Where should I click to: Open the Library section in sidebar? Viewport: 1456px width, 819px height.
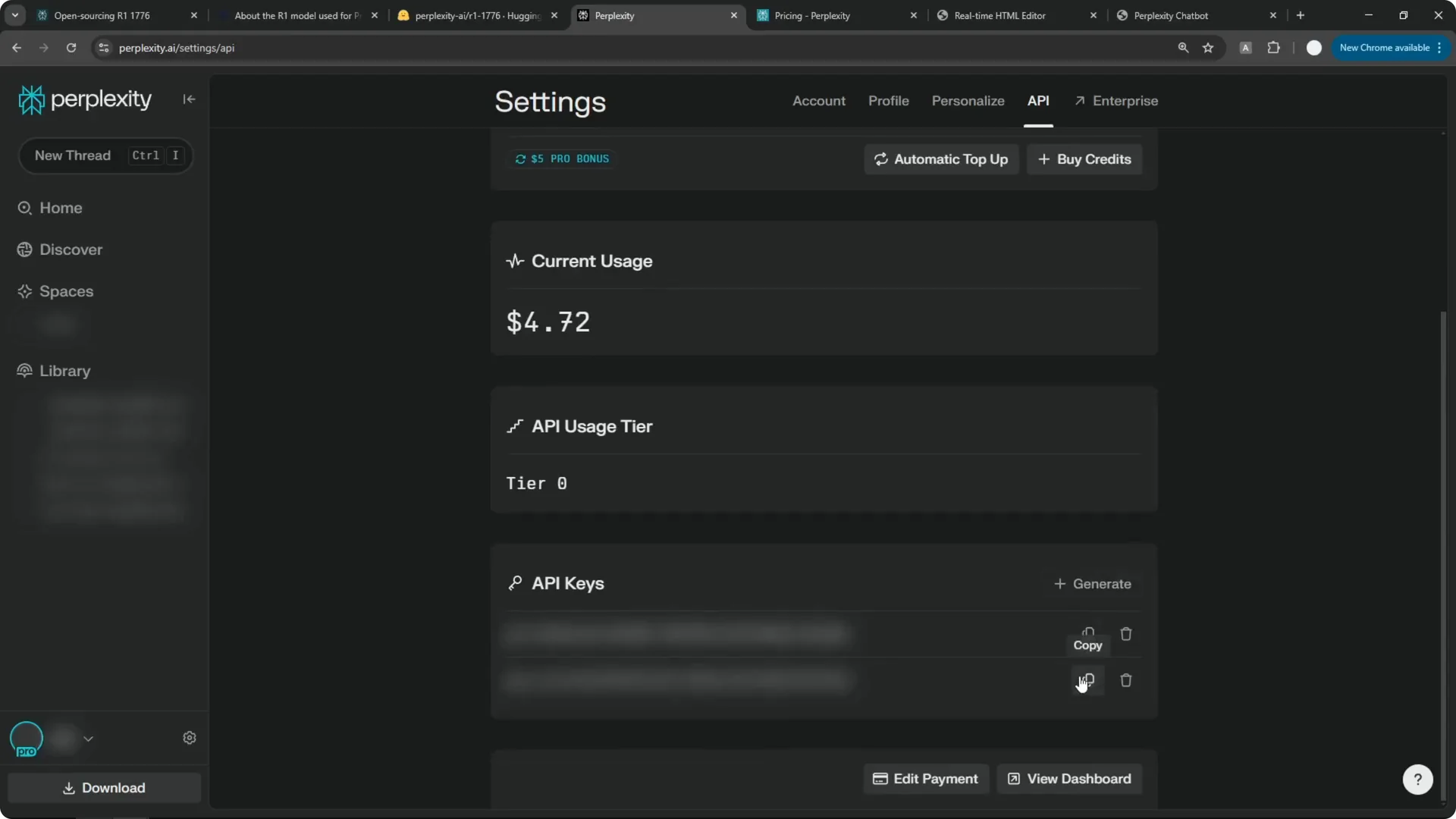(x=64, y=371)
